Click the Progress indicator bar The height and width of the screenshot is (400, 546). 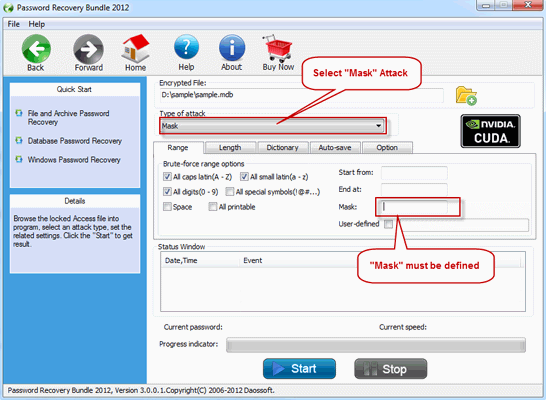[376, 345]
